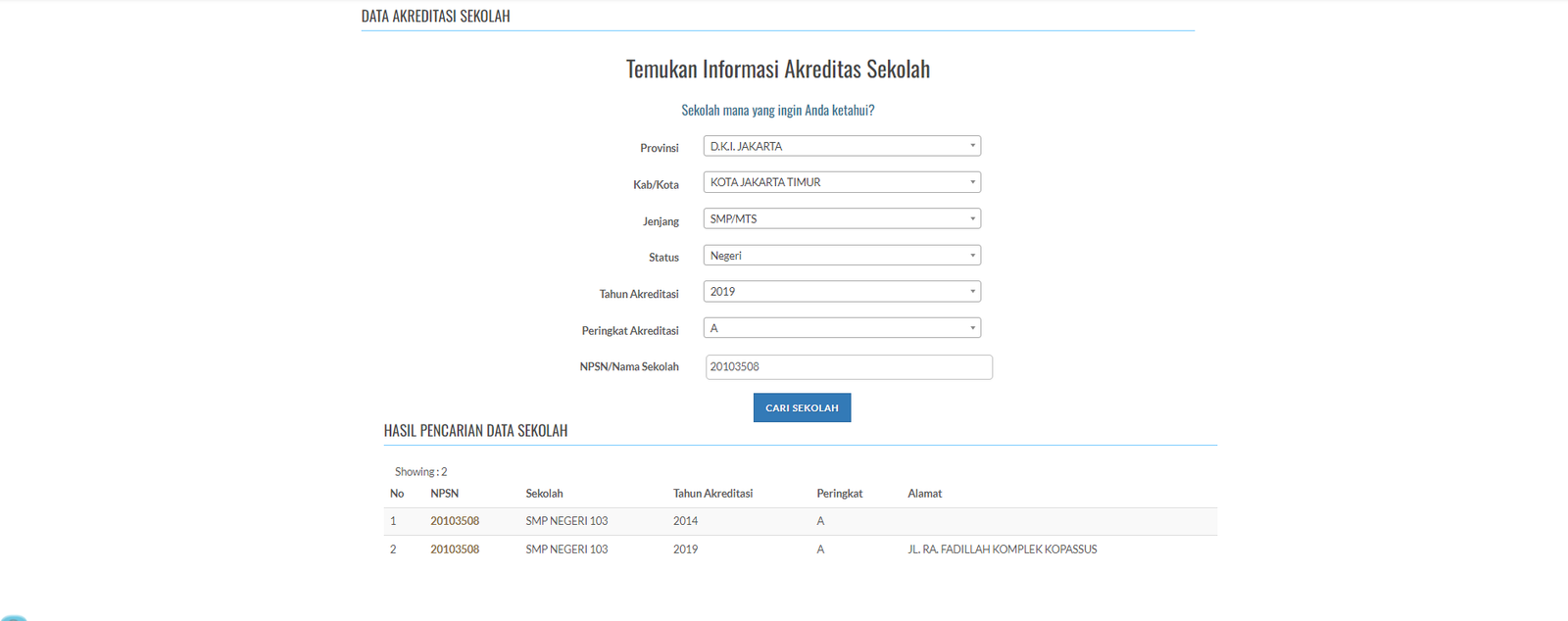Screen dimensions: 1568x621
Task: Open NPSN 20103508 link in first row
Action: click(x=455, y=521)
